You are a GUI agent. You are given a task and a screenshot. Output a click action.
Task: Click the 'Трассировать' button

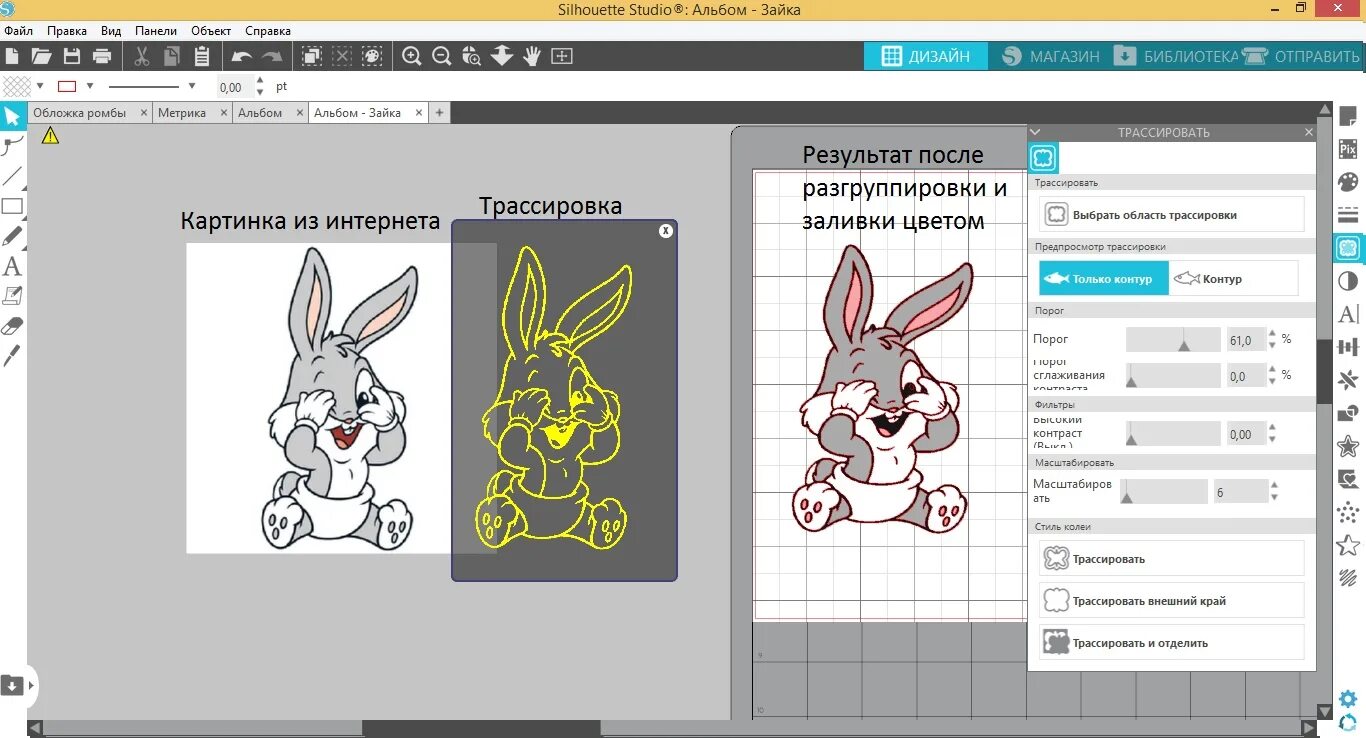(1171, 558)
